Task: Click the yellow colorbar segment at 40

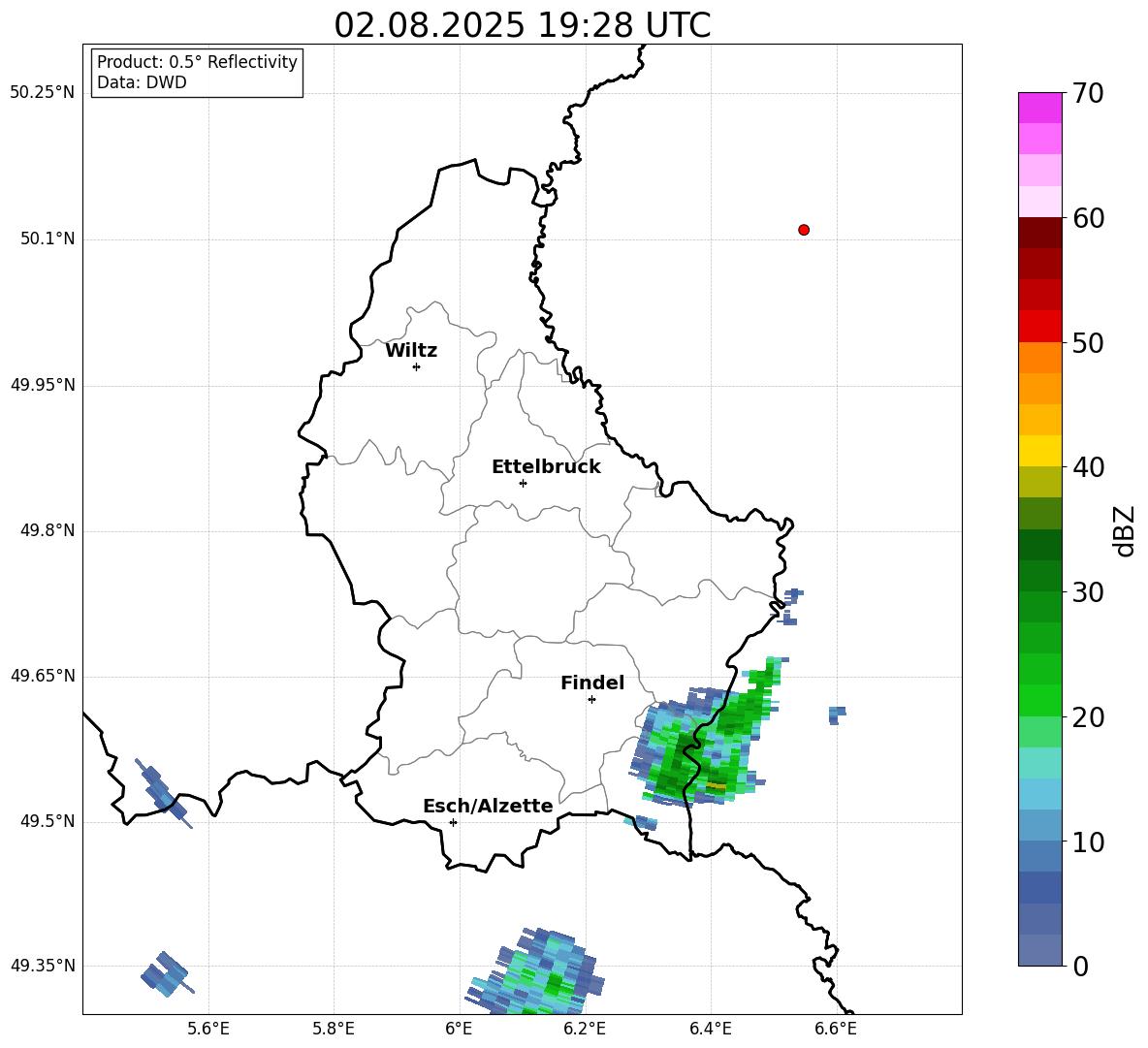Action: pos(1039,451)
